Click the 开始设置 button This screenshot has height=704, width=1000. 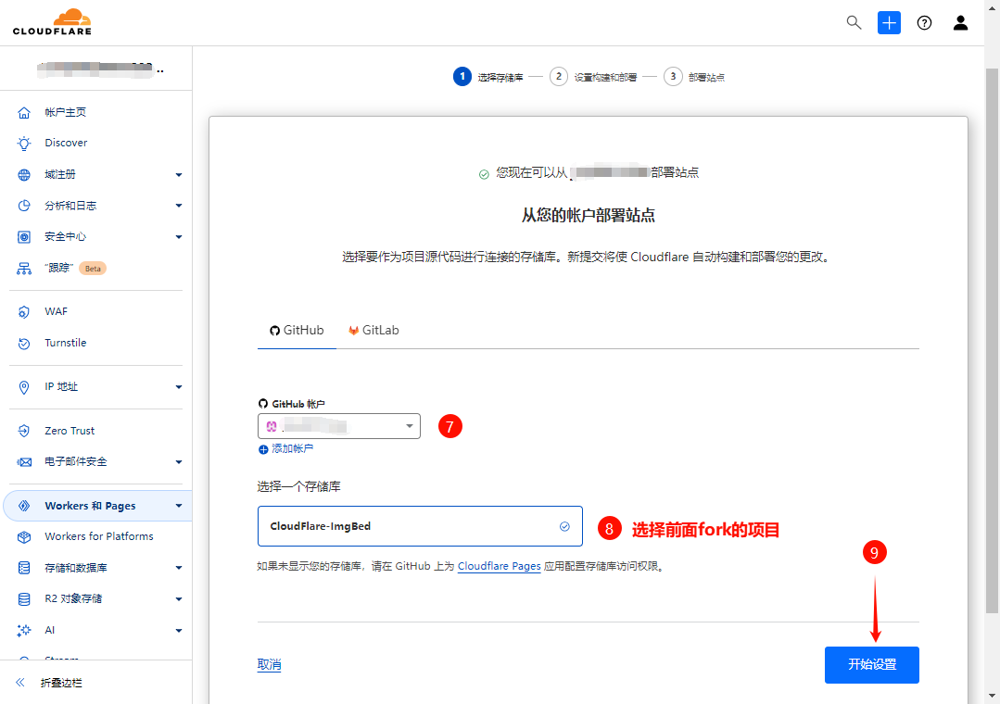tap(871, 665)
